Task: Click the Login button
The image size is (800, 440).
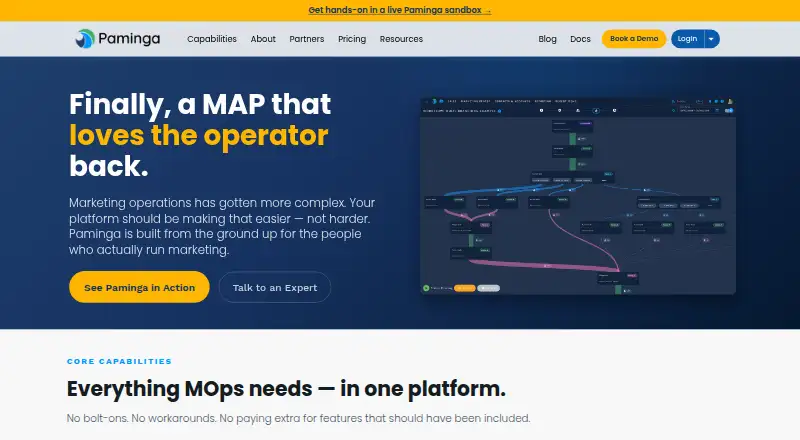Action: click(x=687, y=39)
